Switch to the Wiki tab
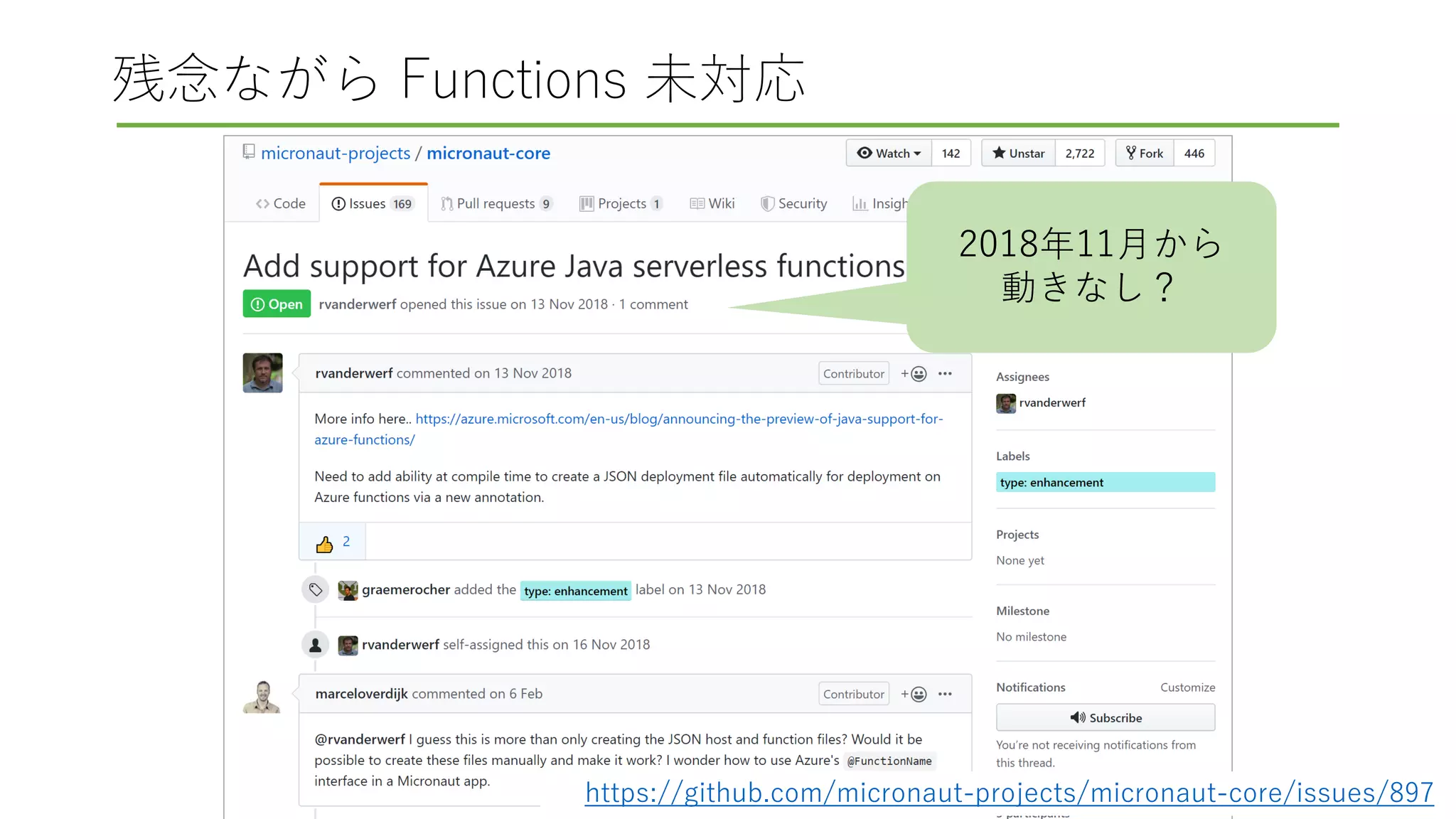The width and height of the screenshot is (1456, 819). coord(712,203)
